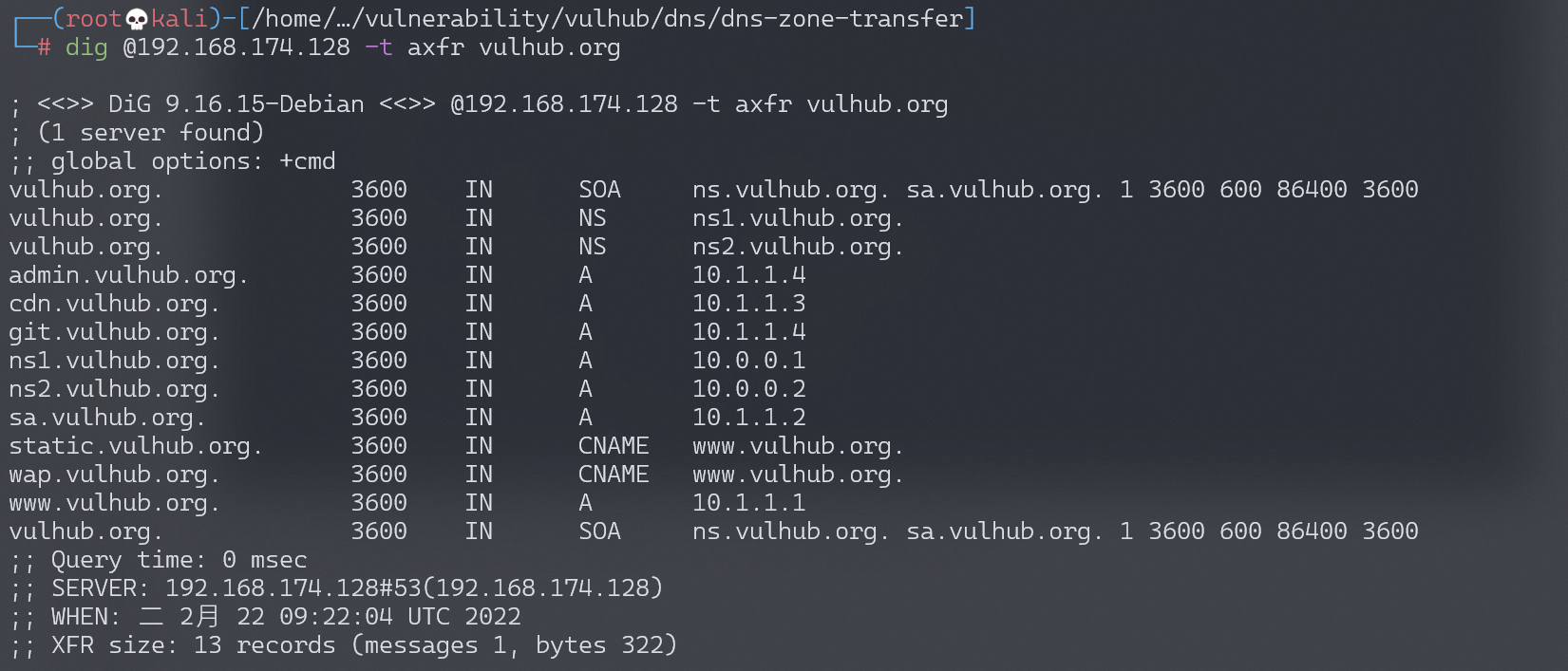Click the "(1 server found)" line
Image resolution: width=1568 pixels, height=671 pixels.
point(150,133)
